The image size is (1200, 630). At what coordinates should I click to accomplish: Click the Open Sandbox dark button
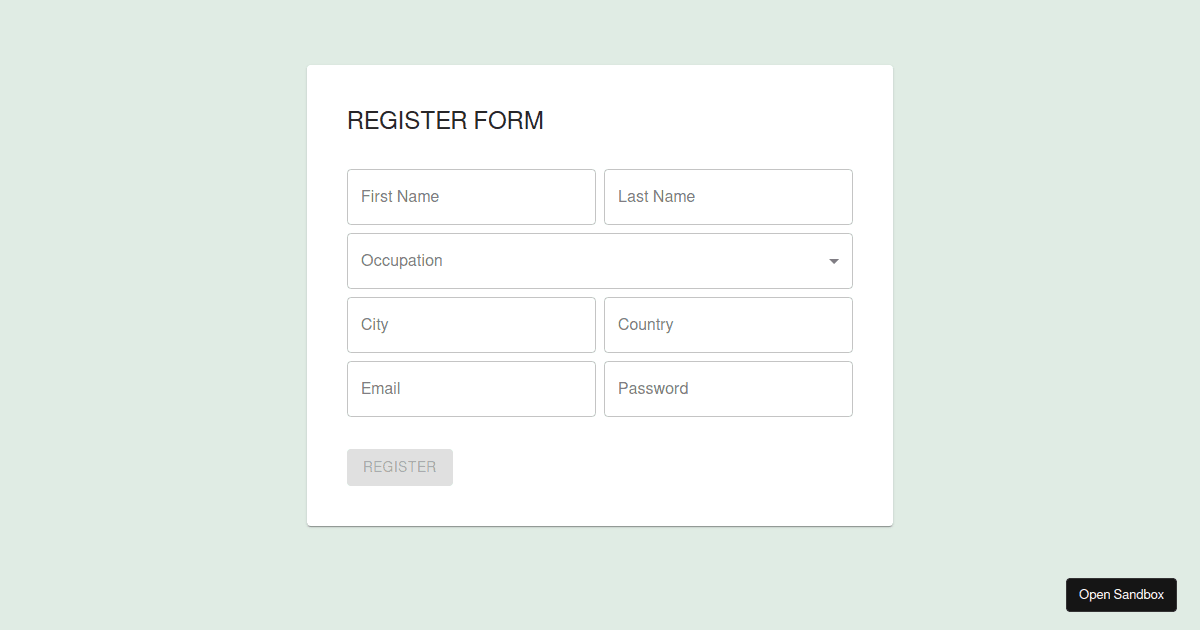pyautogui.click(x=1121, y=594)
